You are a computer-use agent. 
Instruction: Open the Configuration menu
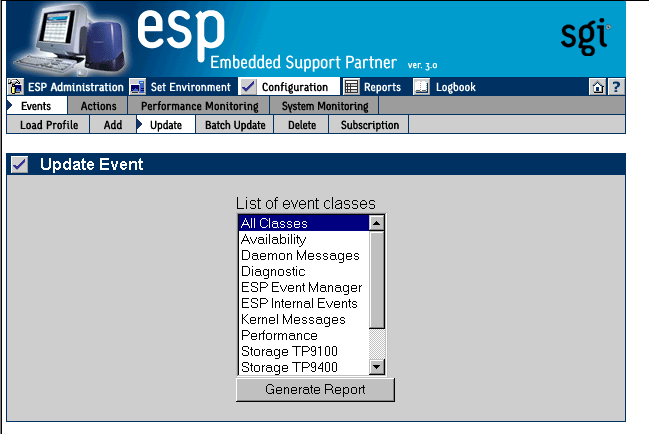(x=295, y=87)
